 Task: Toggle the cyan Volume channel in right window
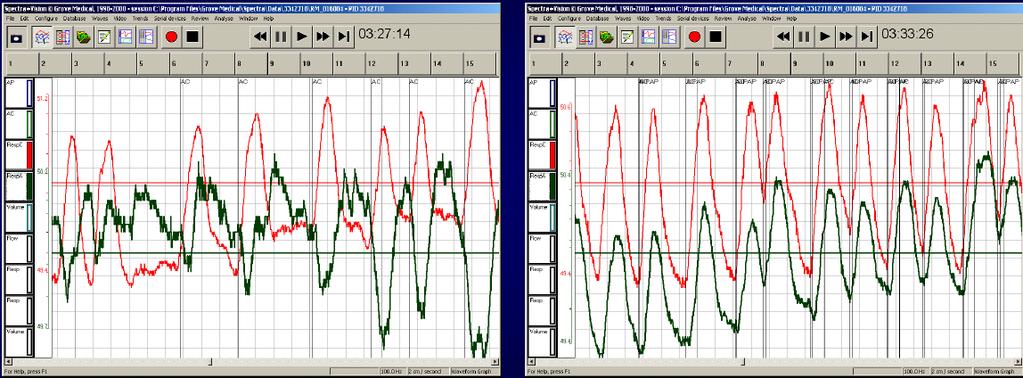542,217
